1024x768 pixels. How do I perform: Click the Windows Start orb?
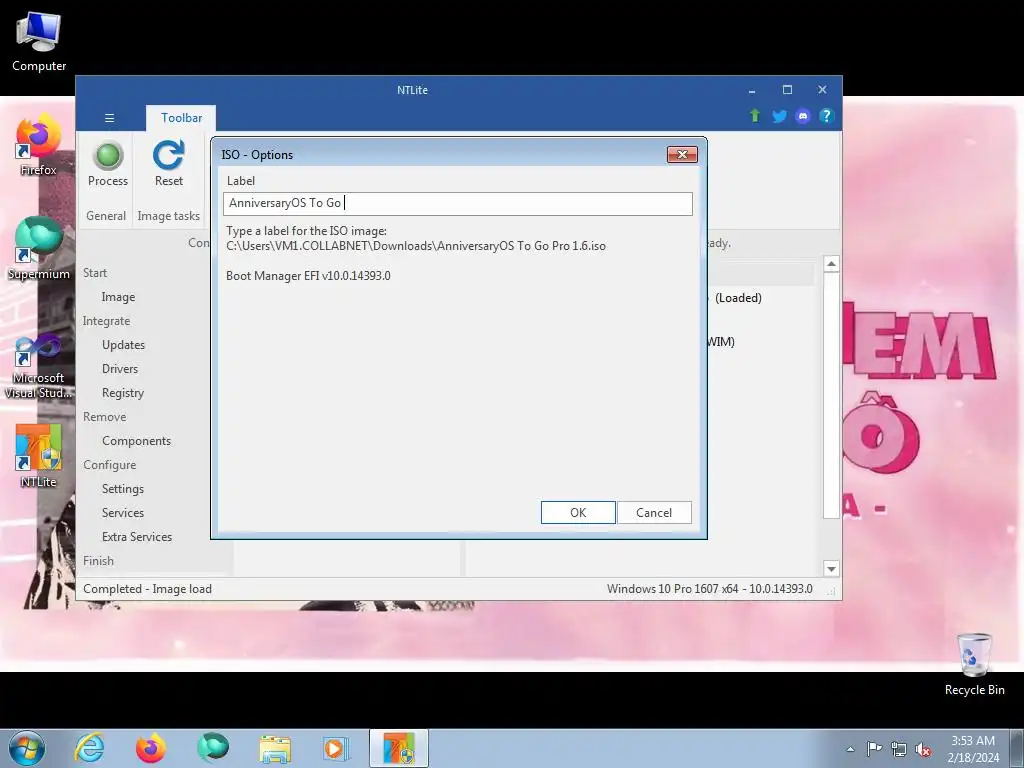(27, 748)
